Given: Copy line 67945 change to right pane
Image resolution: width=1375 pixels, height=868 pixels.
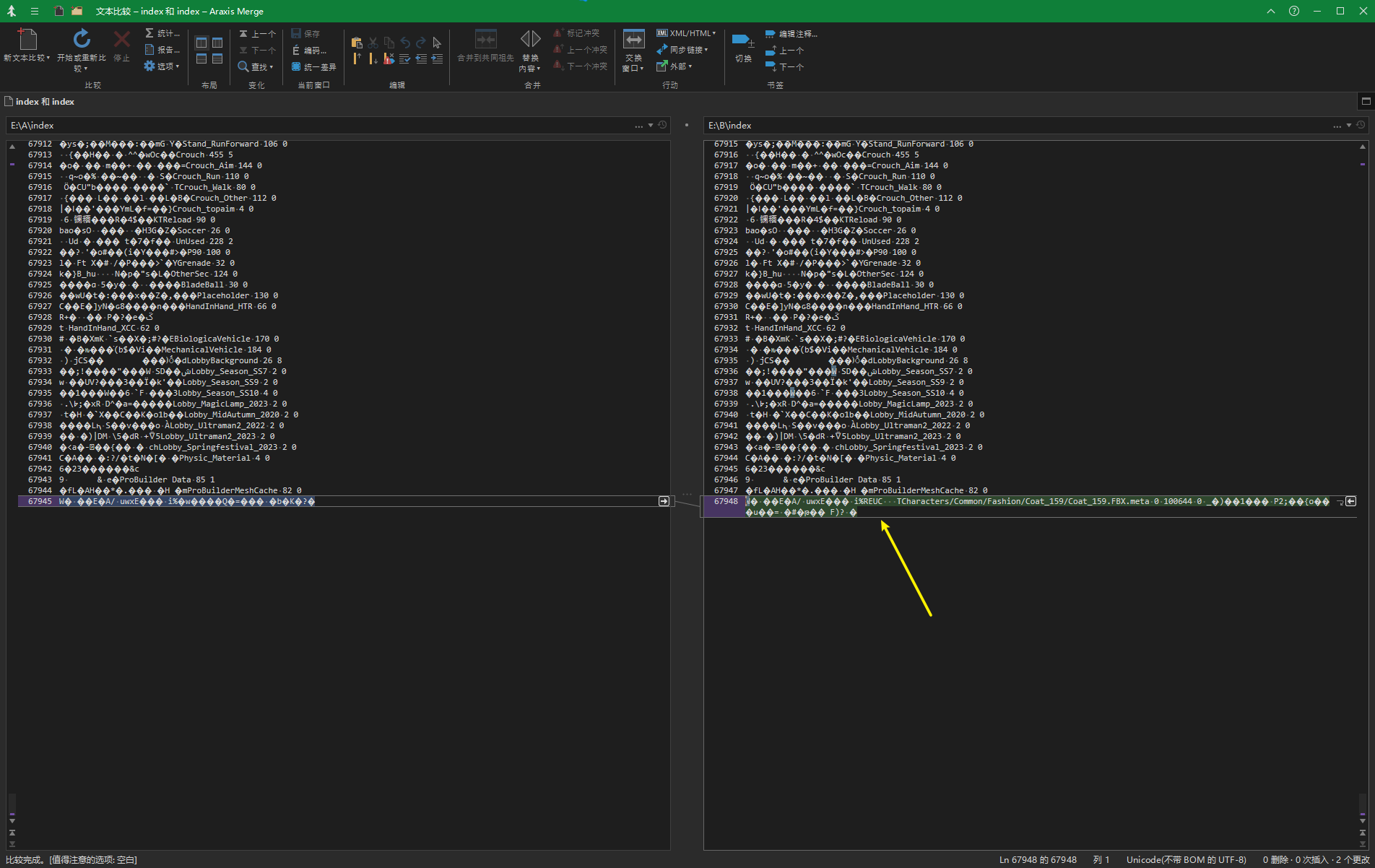Looking at the screenshot, I should pyautogui.click(x=664, y=501).
